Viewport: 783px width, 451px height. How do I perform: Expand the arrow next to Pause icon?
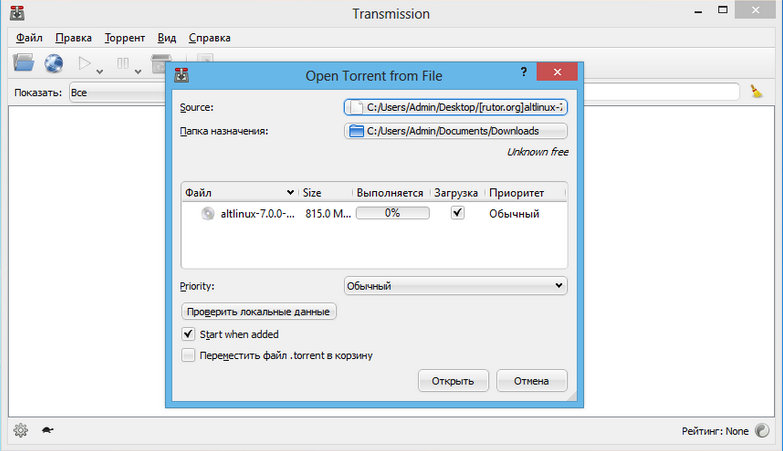[138, 72]
